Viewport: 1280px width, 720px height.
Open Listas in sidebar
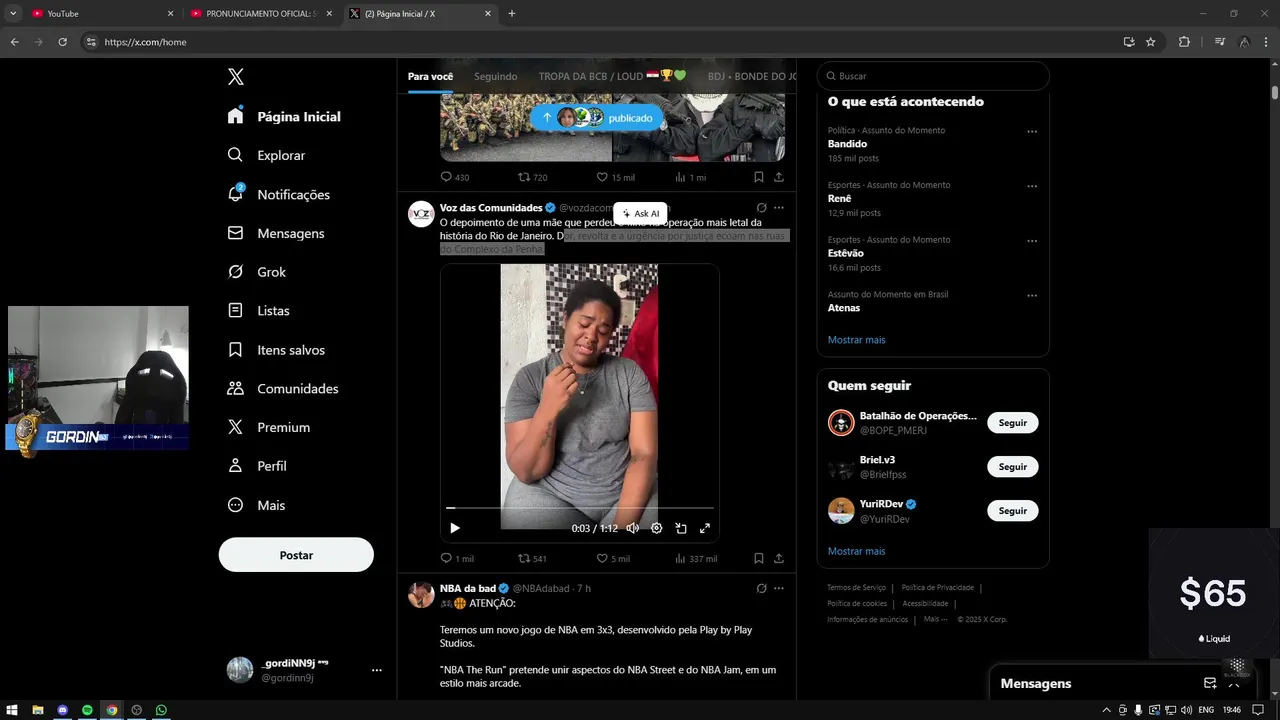258,311
